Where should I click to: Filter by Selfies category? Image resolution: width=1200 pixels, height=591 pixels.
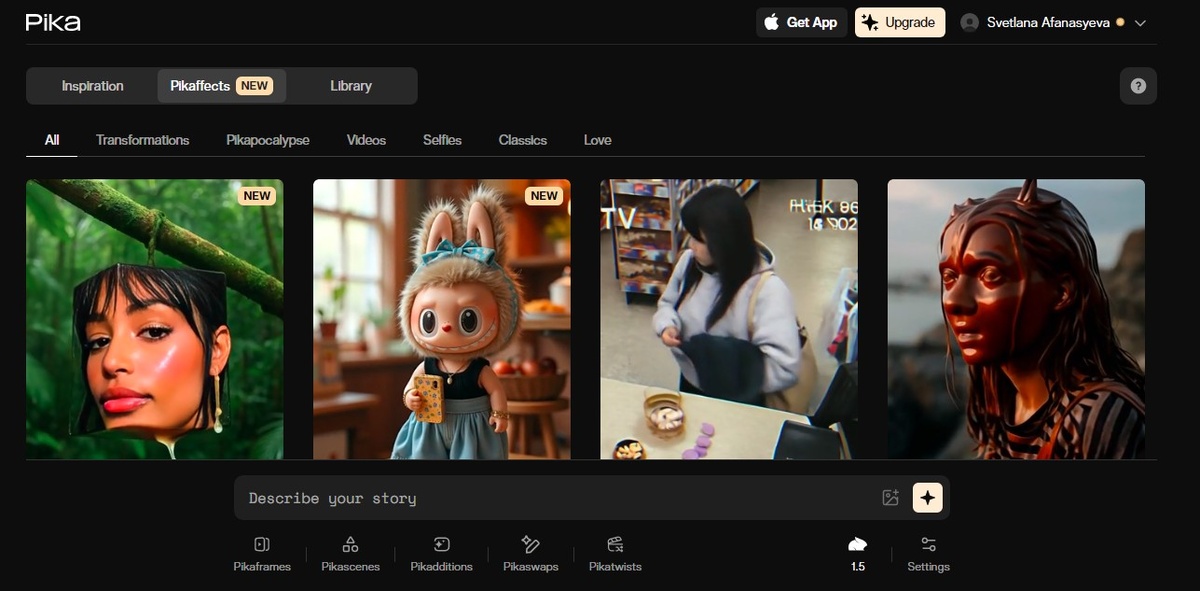click(442, 140)
